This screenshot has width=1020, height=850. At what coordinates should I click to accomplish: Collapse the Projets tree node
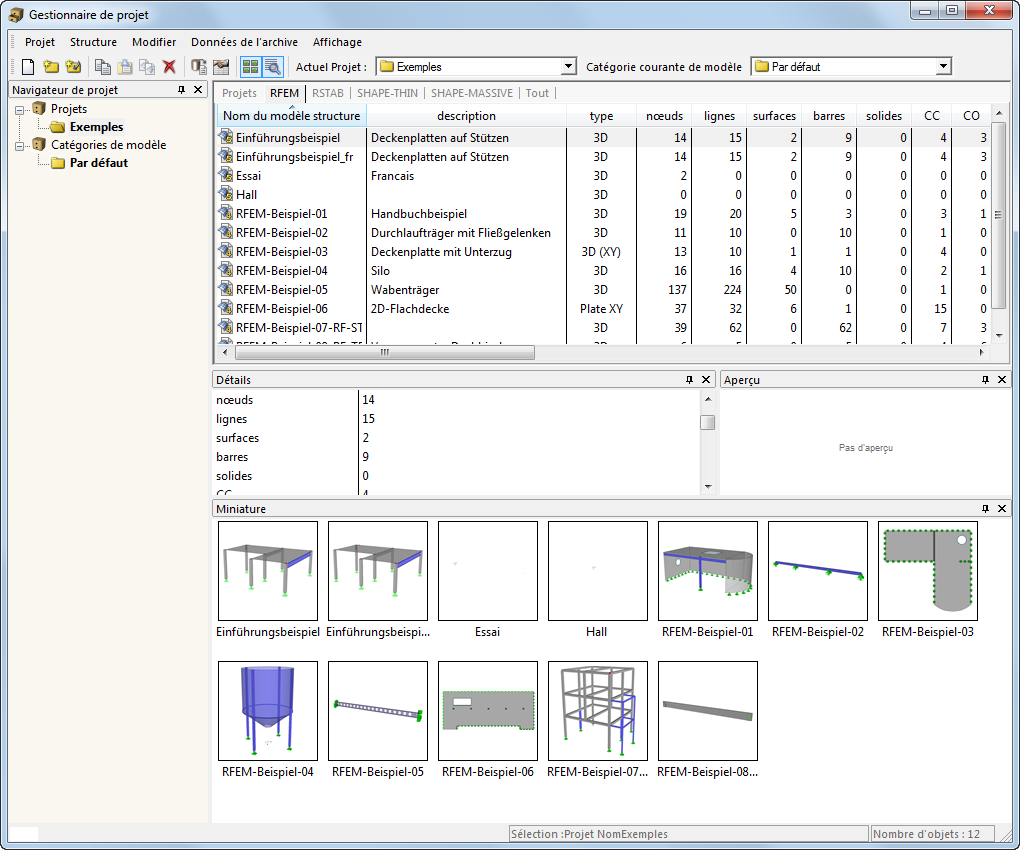click(21, 109)
